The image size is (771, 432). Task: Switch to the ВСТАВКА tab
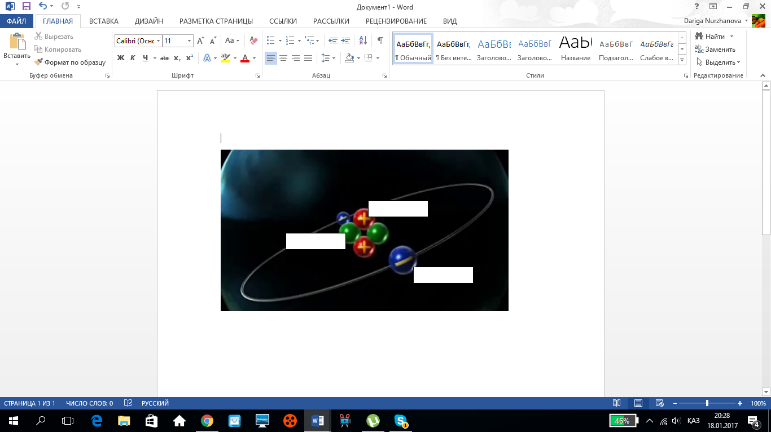point(104,21)
